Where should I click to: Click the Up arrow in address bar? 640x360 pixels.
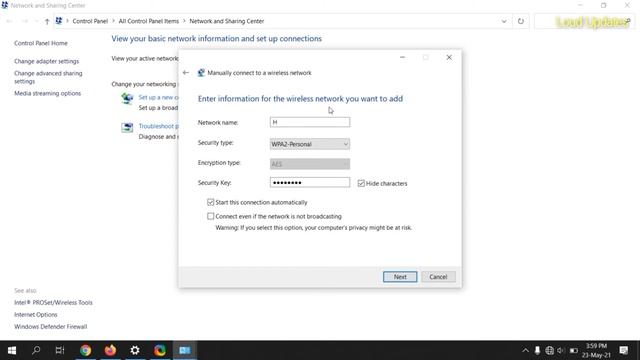(x=47, y=21)
